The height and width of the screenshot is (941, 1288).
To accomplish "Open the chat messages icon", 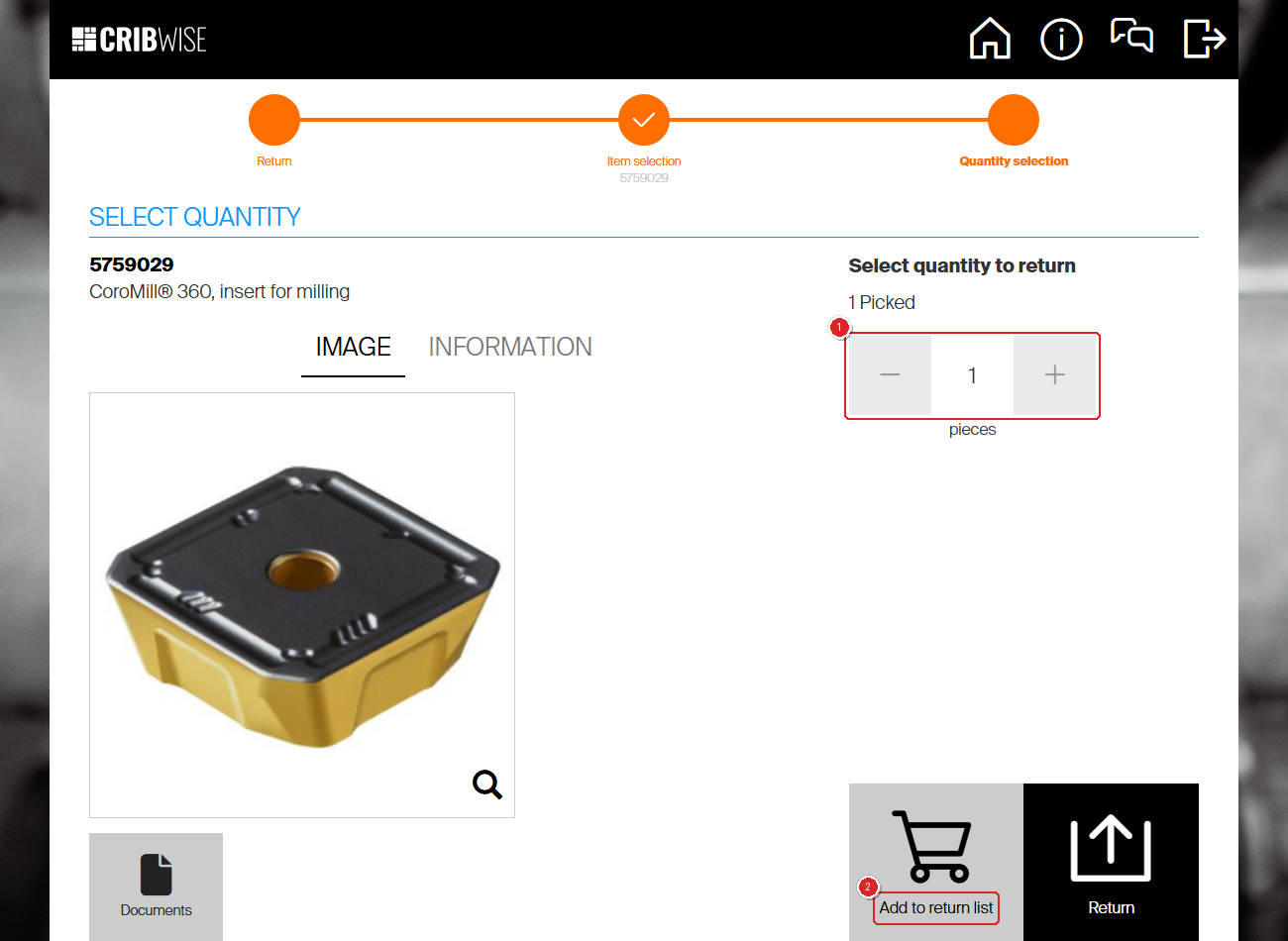I will tap(1131, 36).
